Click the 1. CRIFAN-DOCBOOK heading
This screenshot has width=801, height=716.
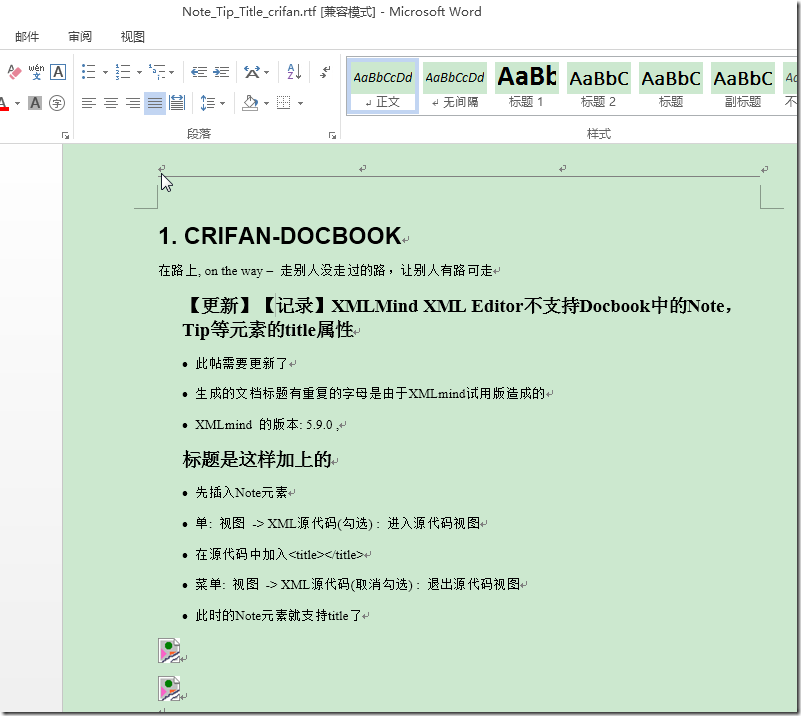(x=280, y=236)
